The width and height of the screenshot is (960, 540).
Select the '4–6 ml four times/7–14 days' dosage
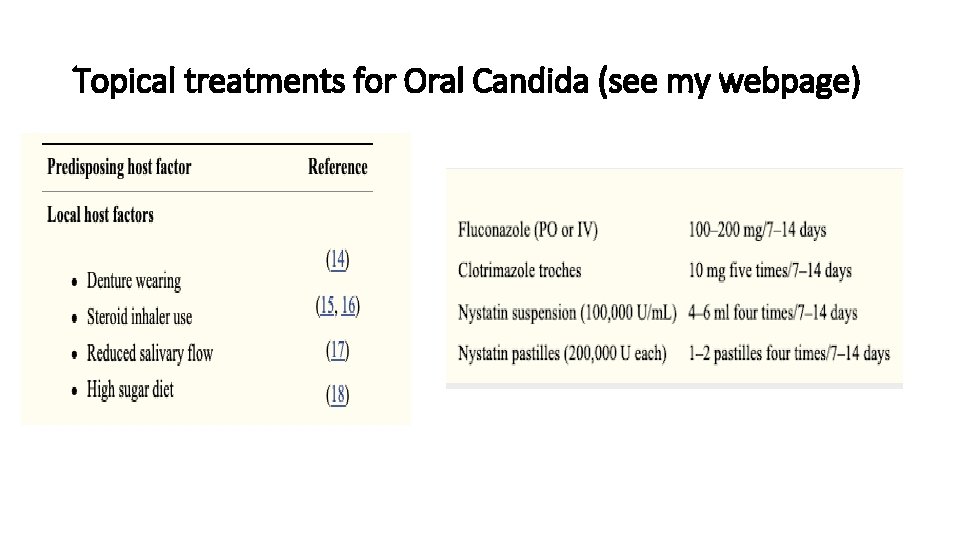[x=773, y=313]
